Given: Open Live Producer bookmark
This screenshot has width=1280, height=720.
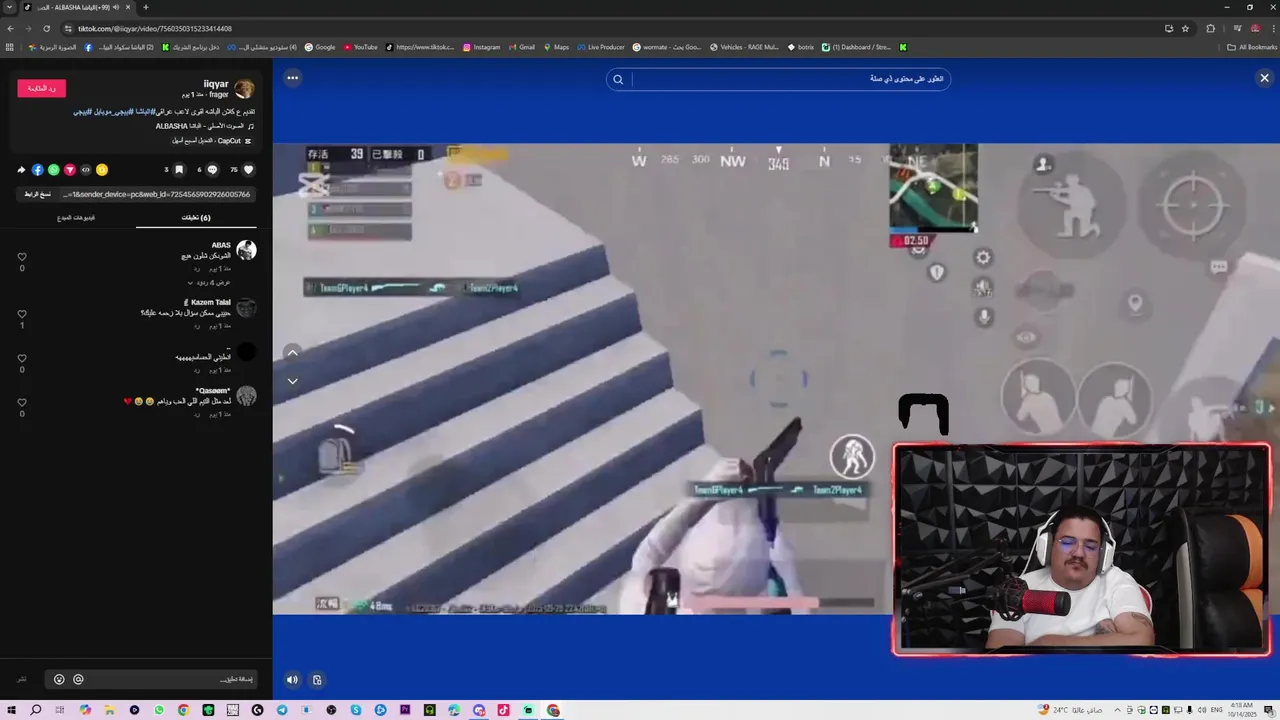Looking at the screenshot, I should pos(600,47).
